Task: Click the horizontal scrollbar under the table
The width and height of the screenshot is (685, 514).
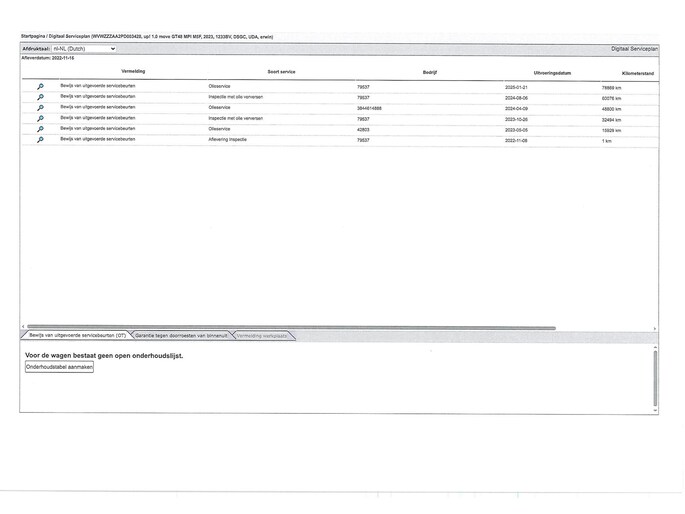Action: point(291,327)
